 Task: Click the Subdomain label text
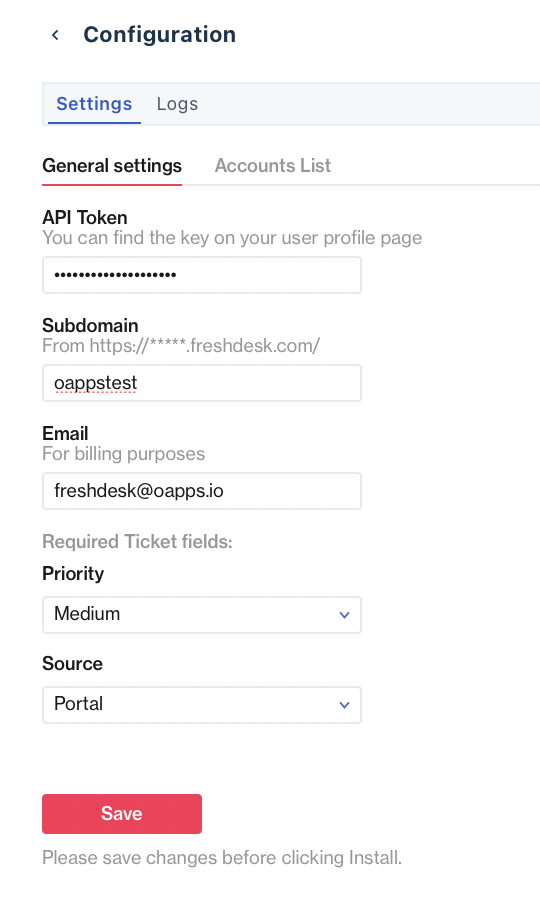90,326
